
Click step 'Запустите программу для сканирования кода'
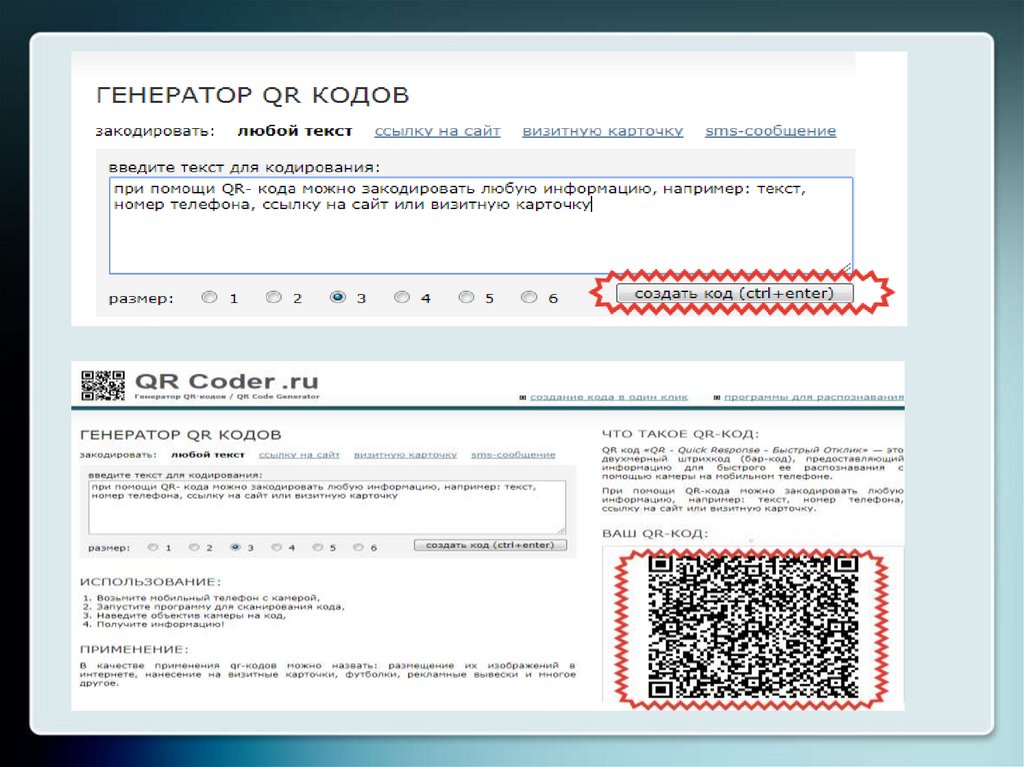220,606
